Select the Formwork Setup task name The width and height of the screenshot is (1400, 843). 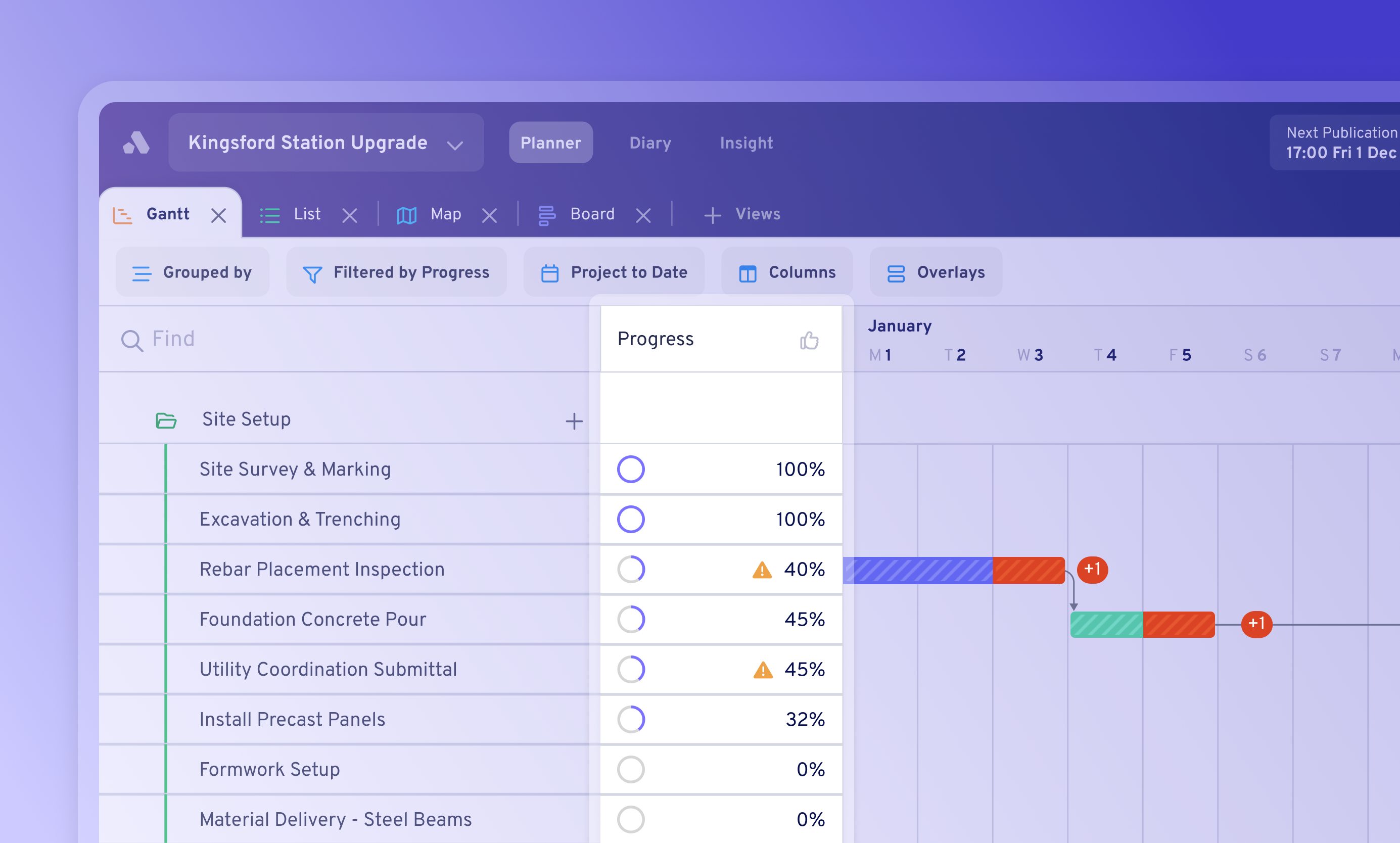coord(270,770)
